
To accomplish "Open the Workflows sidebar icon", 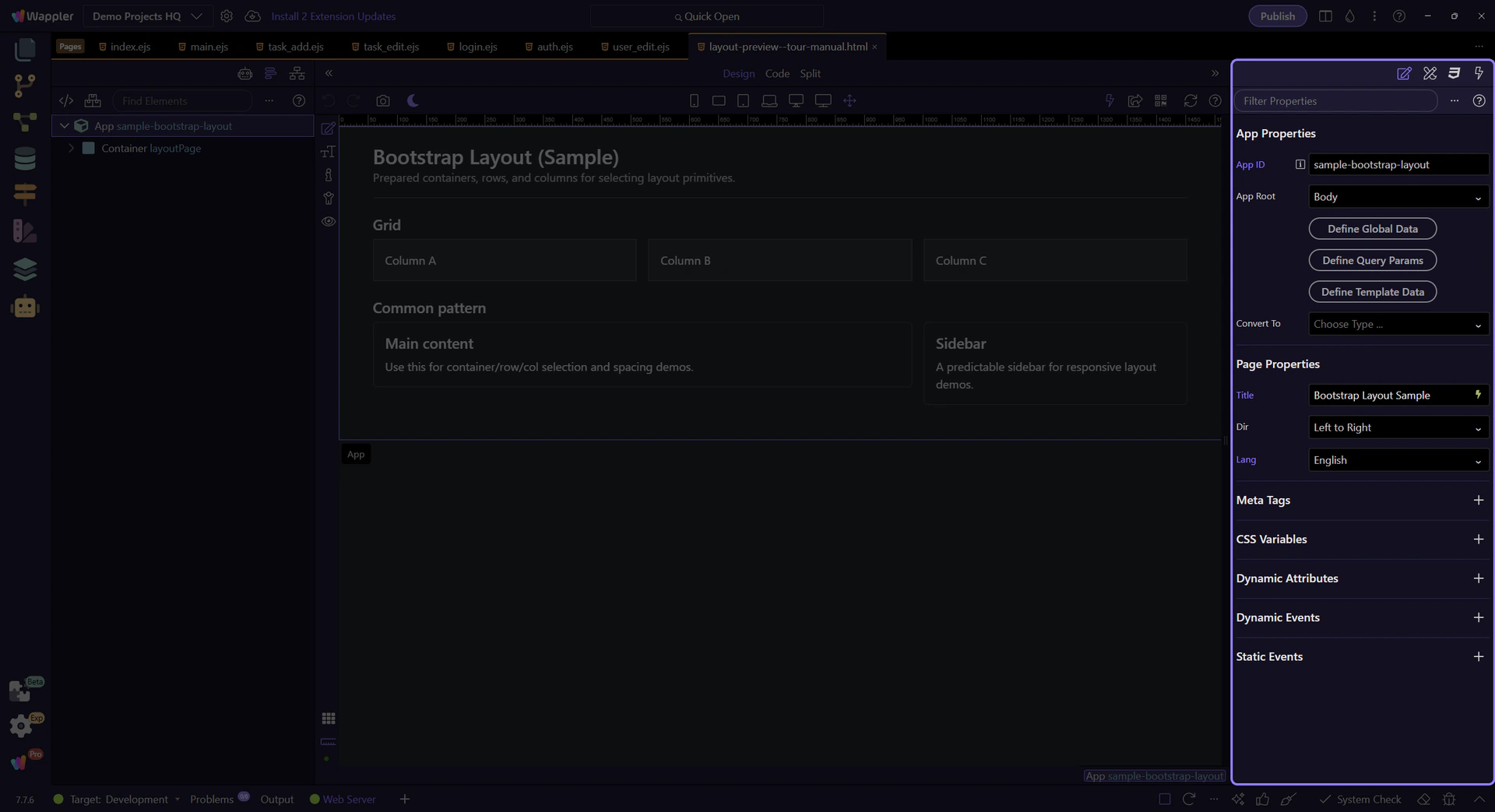I will click(25, 122).
